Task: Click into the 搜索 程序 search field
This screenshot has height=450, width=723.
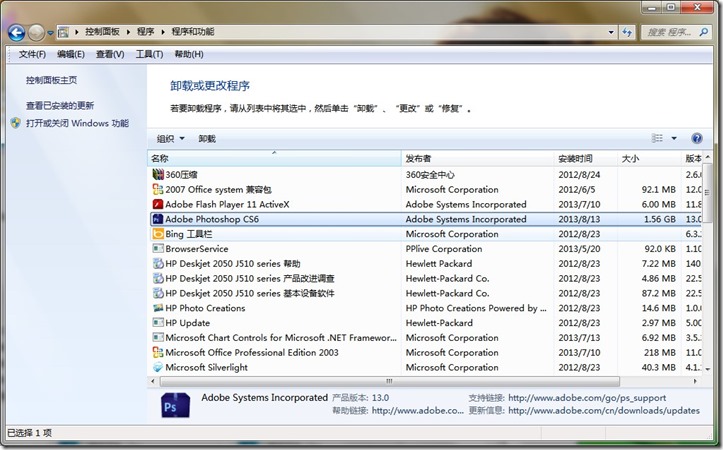Action: click(670, 32)
